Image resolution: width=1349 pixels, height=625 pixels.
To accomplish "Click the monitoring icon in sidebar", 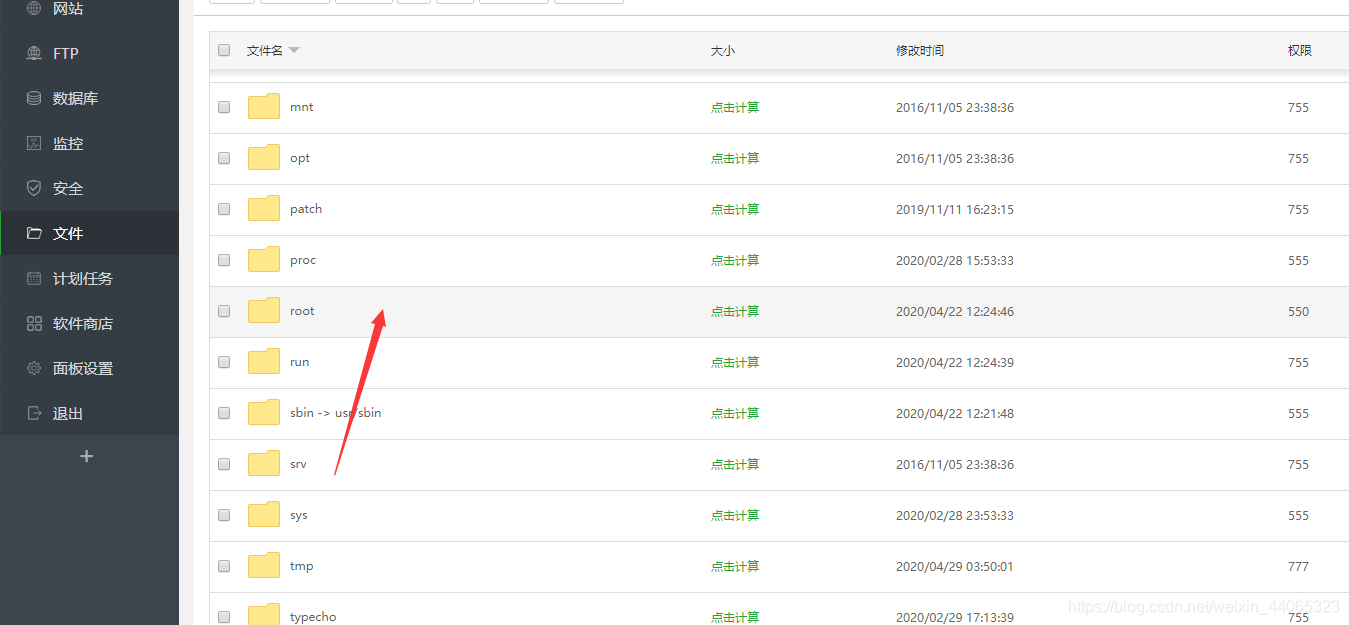I will [34, 144].
